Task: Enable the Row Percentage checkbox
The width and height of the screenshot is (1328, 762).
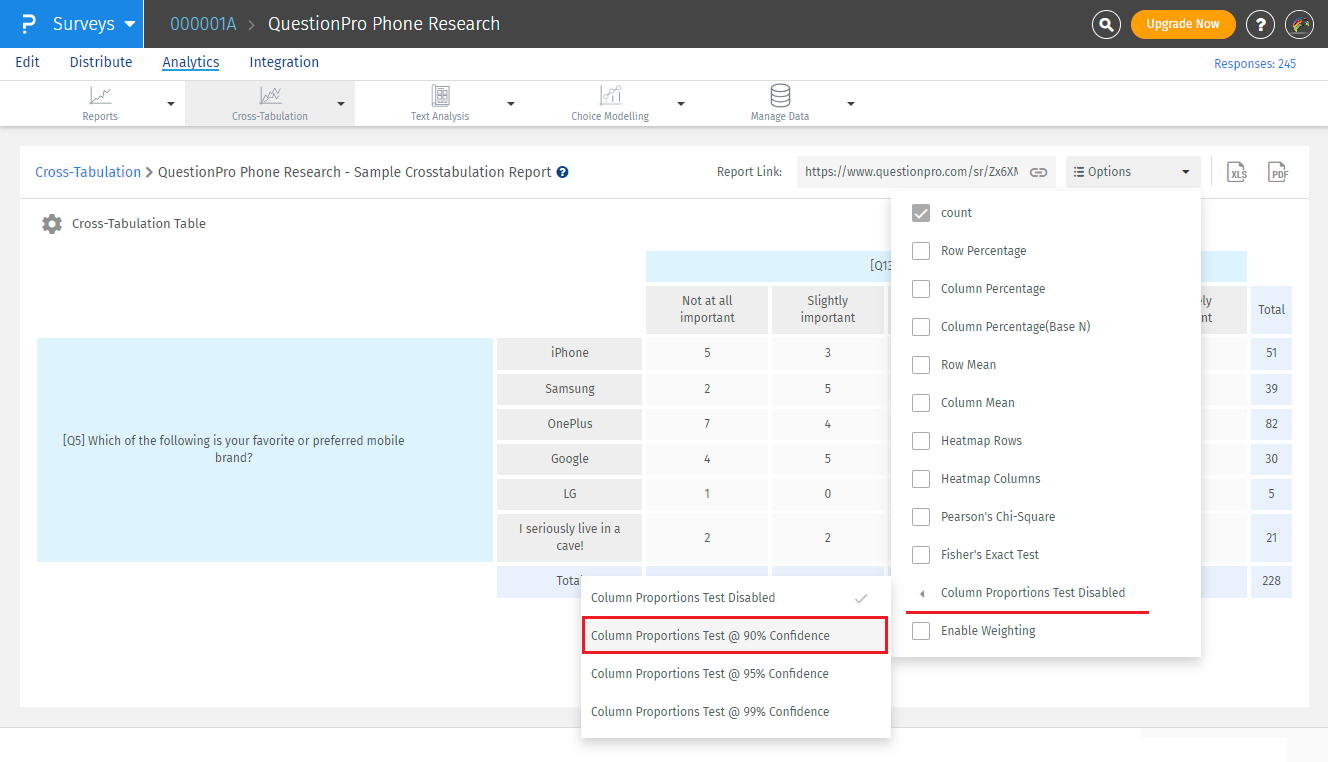Action: [921, 251]
